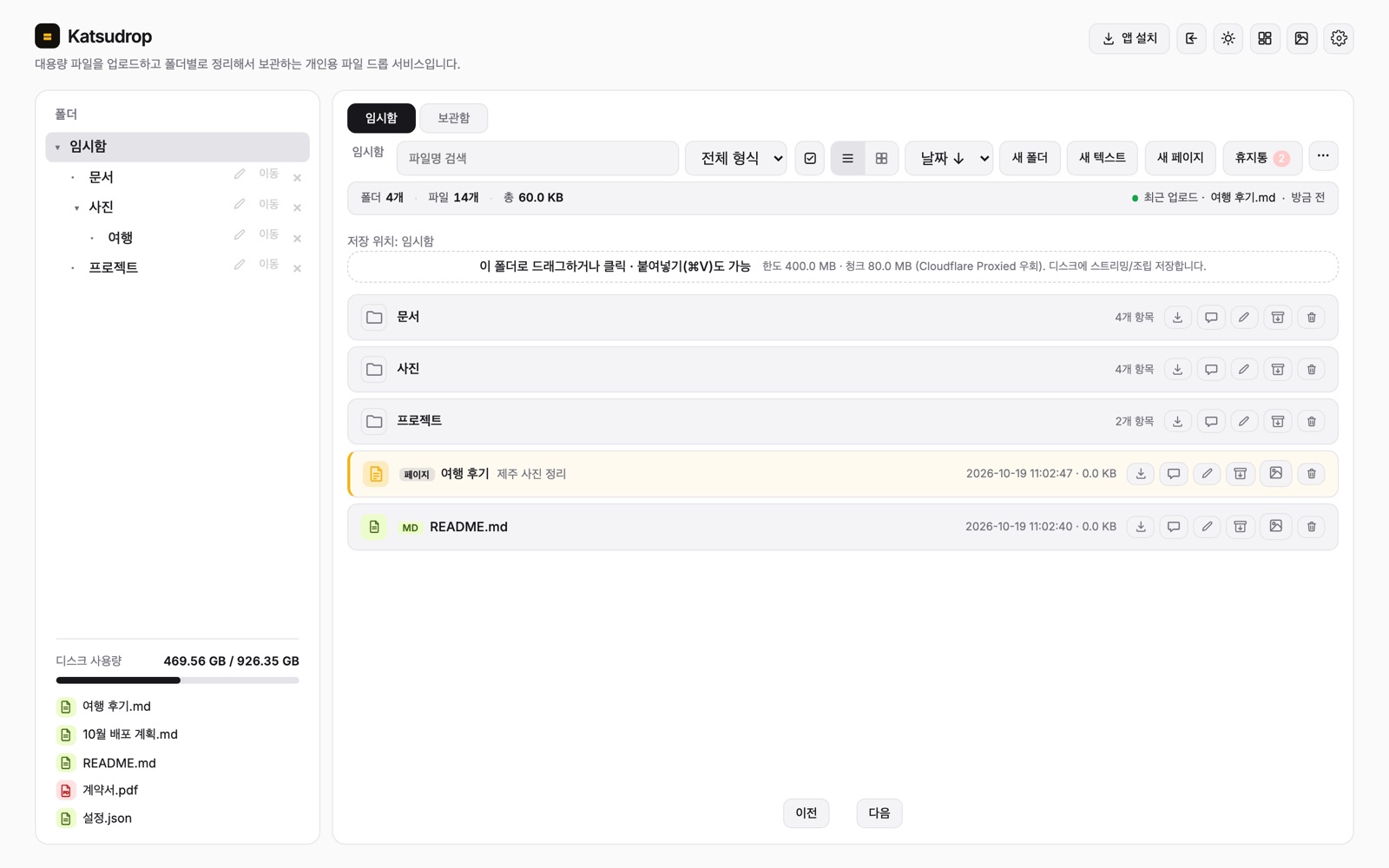Screen dimensions: 1389x868
Task: Click the logout icon in the header
Action: pyautogui.click(x=1191, y=38)
